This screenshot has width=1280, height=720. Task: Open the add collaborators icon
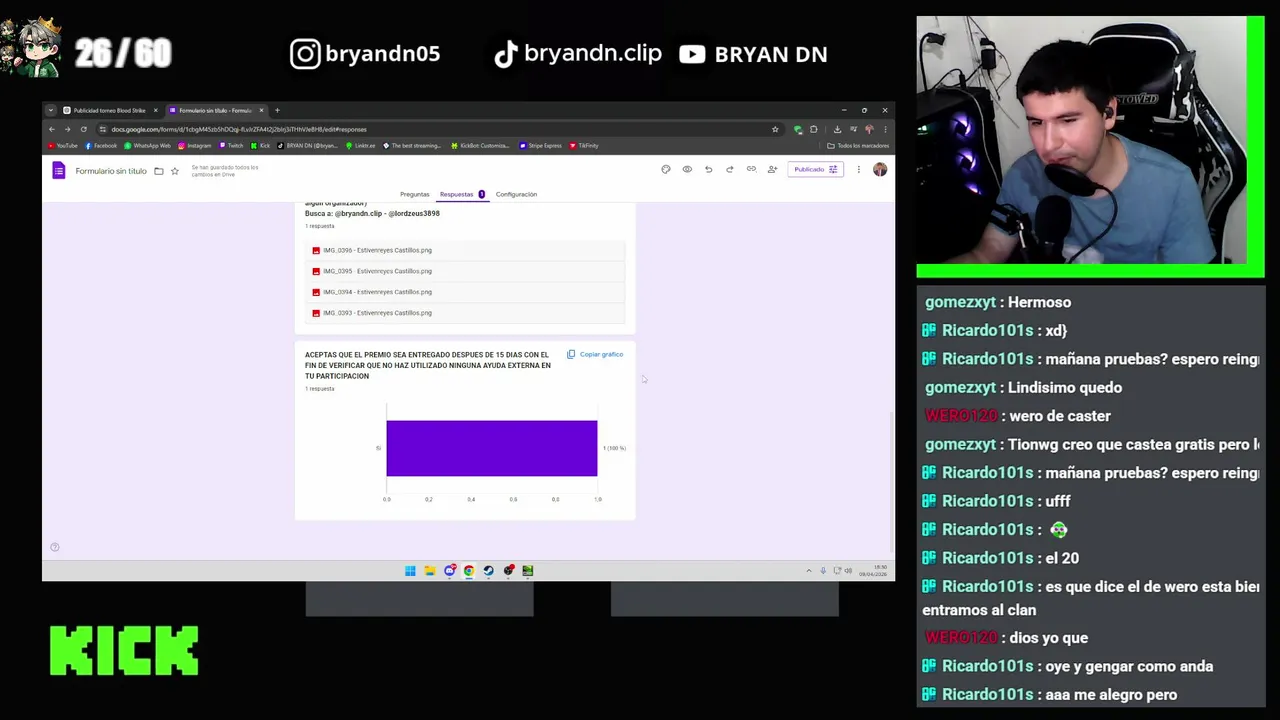(x=772, y=169)
